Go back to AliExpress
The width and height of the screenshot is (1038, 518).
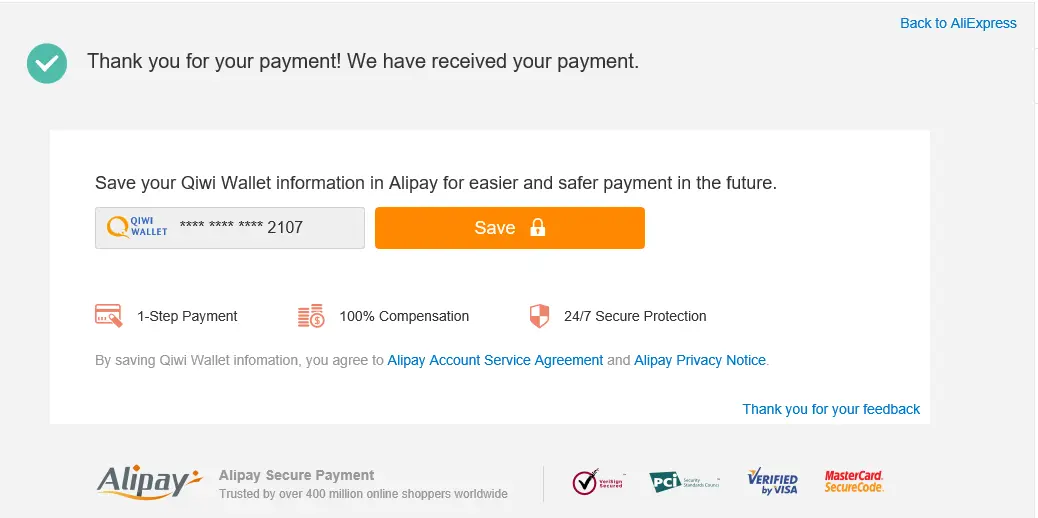pyautogui.click(x=958, y=23)
